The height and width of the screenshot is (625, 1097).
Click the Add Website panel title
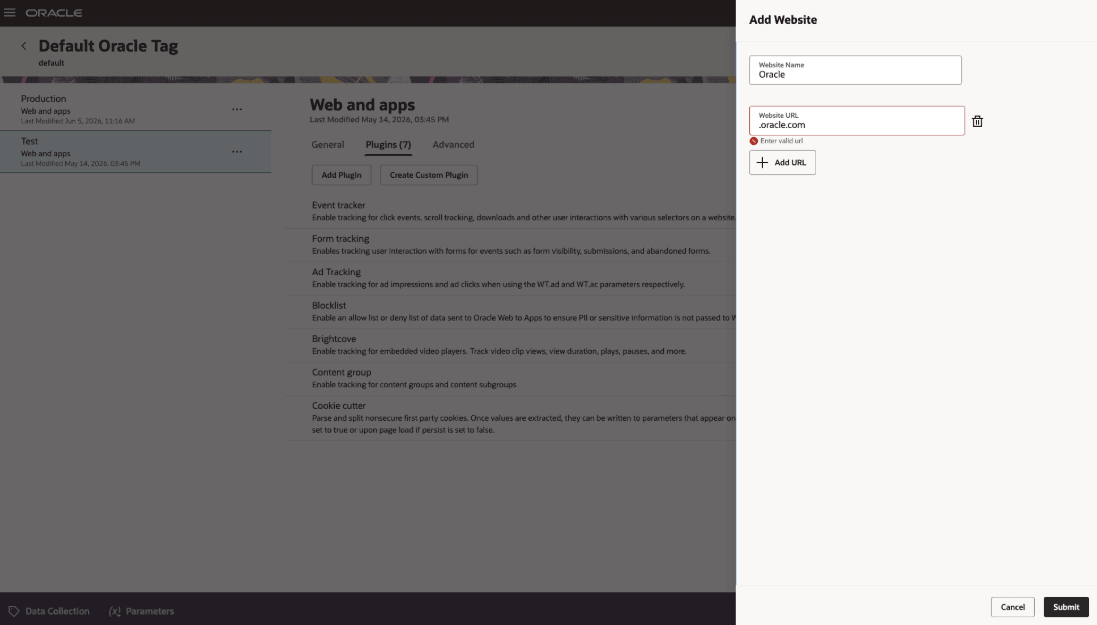tap(783, 20)
